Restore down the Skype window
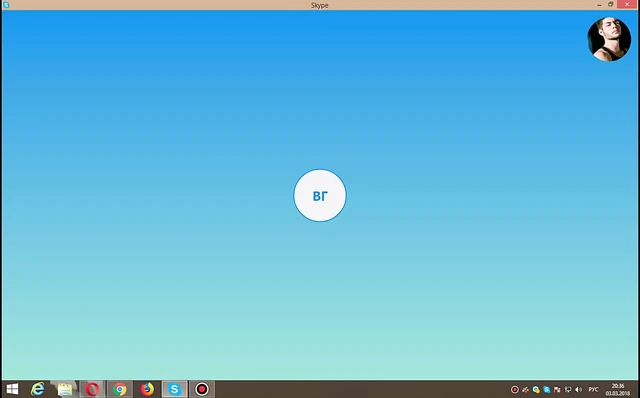 (x=611, y=4)
